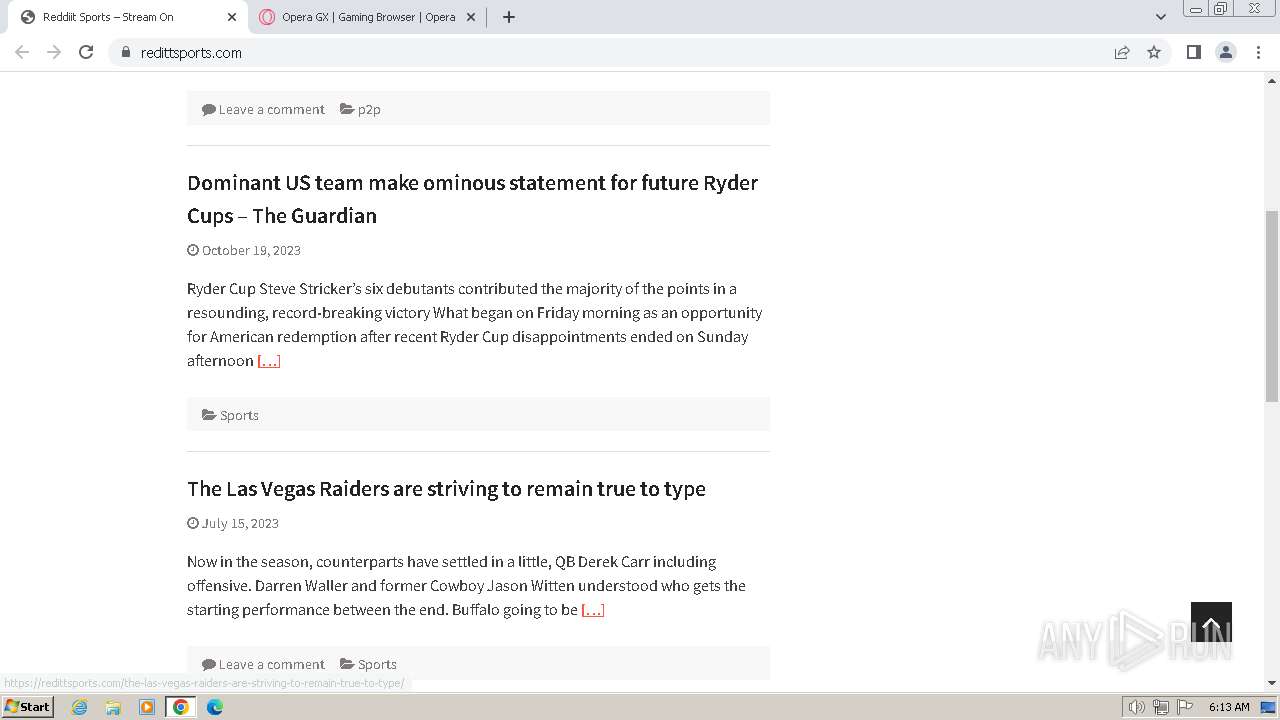Image resolution: width=1280 pixels, height=720 pixels.
Task: View site information via lock icon
Action: (x=125, y=52)
